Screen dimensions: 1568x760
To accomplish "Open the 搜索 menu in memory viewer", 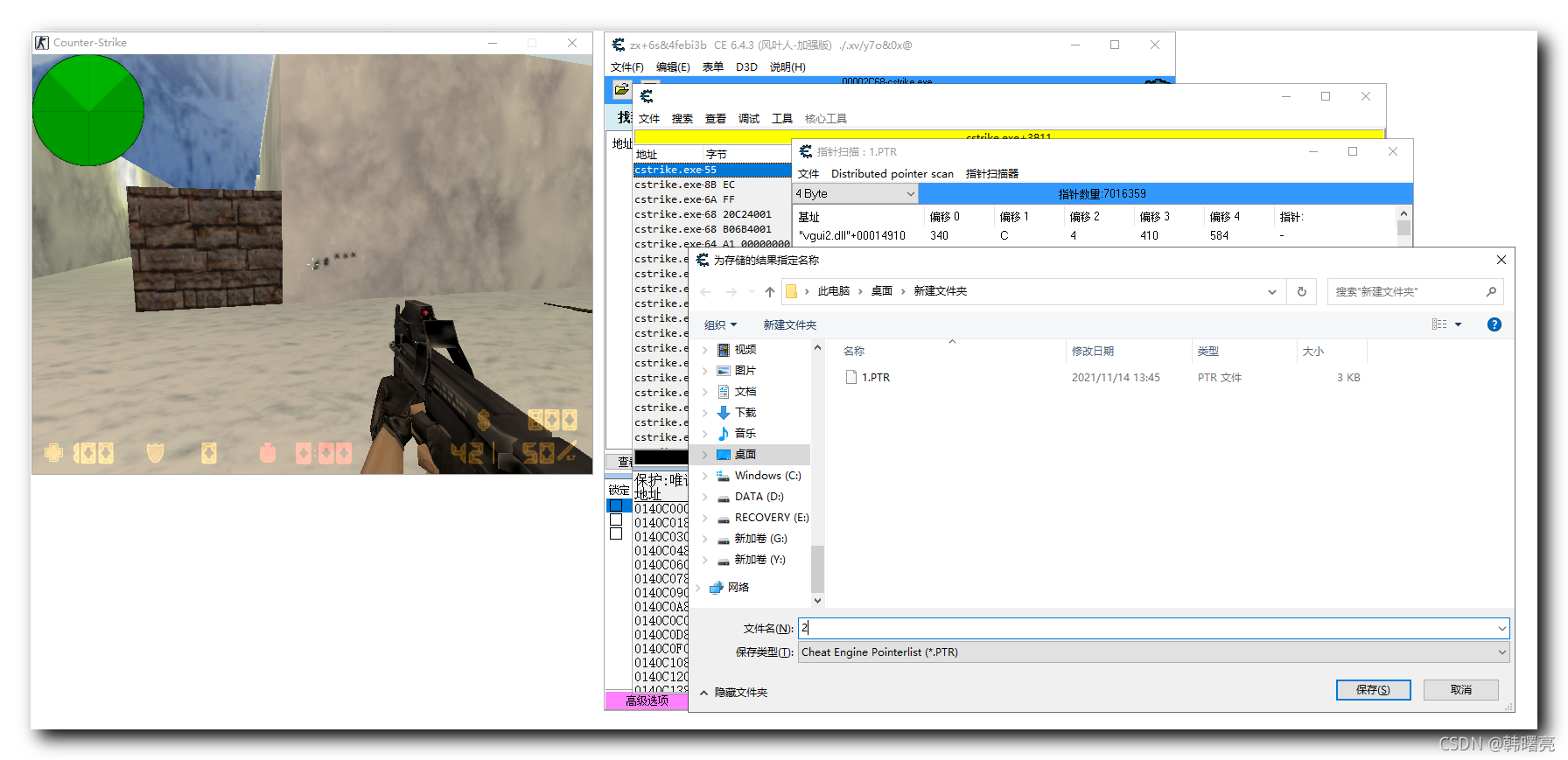I will pos(682,119).
